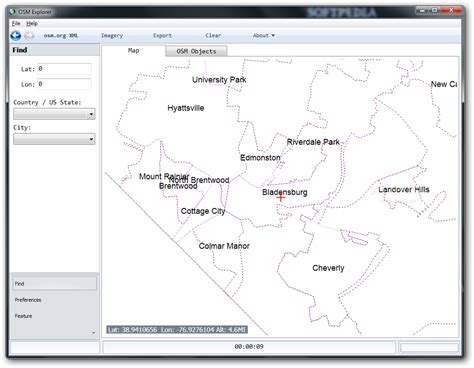
Task: Click the Export toolbar button
Action: point(162,35)
